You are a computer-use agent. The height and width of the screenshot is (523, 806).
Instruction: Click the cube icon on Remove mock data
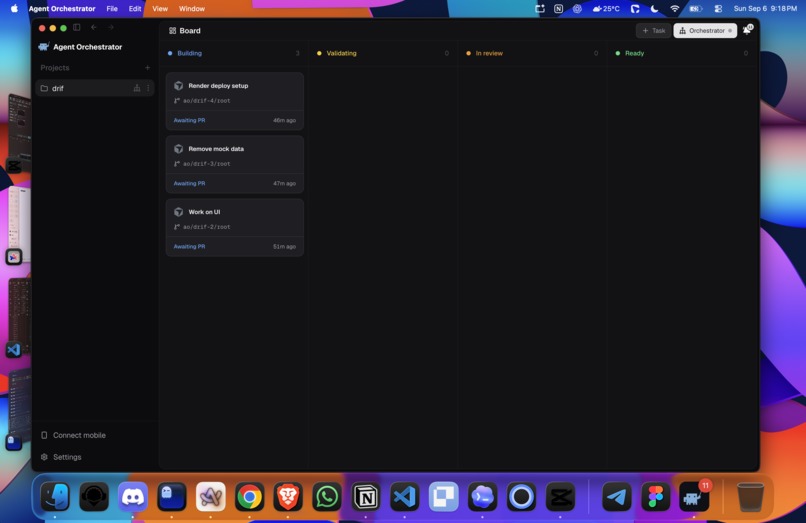coord(178,149)
